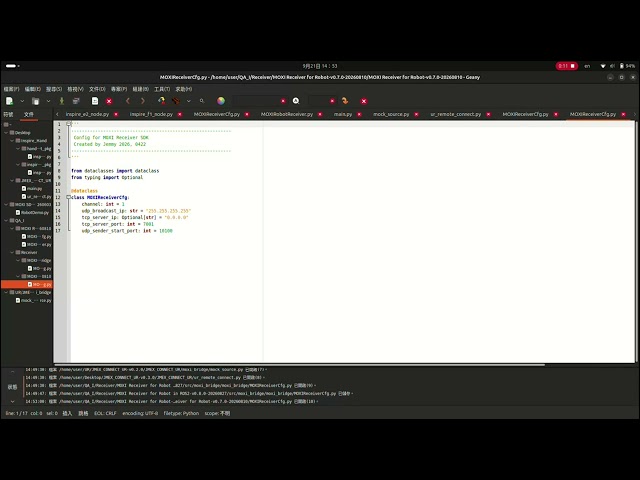The height and width of the screenshot is (480, 640).
Task: Collapse the Inspire_Hand folder node
Action: (12, 140)
